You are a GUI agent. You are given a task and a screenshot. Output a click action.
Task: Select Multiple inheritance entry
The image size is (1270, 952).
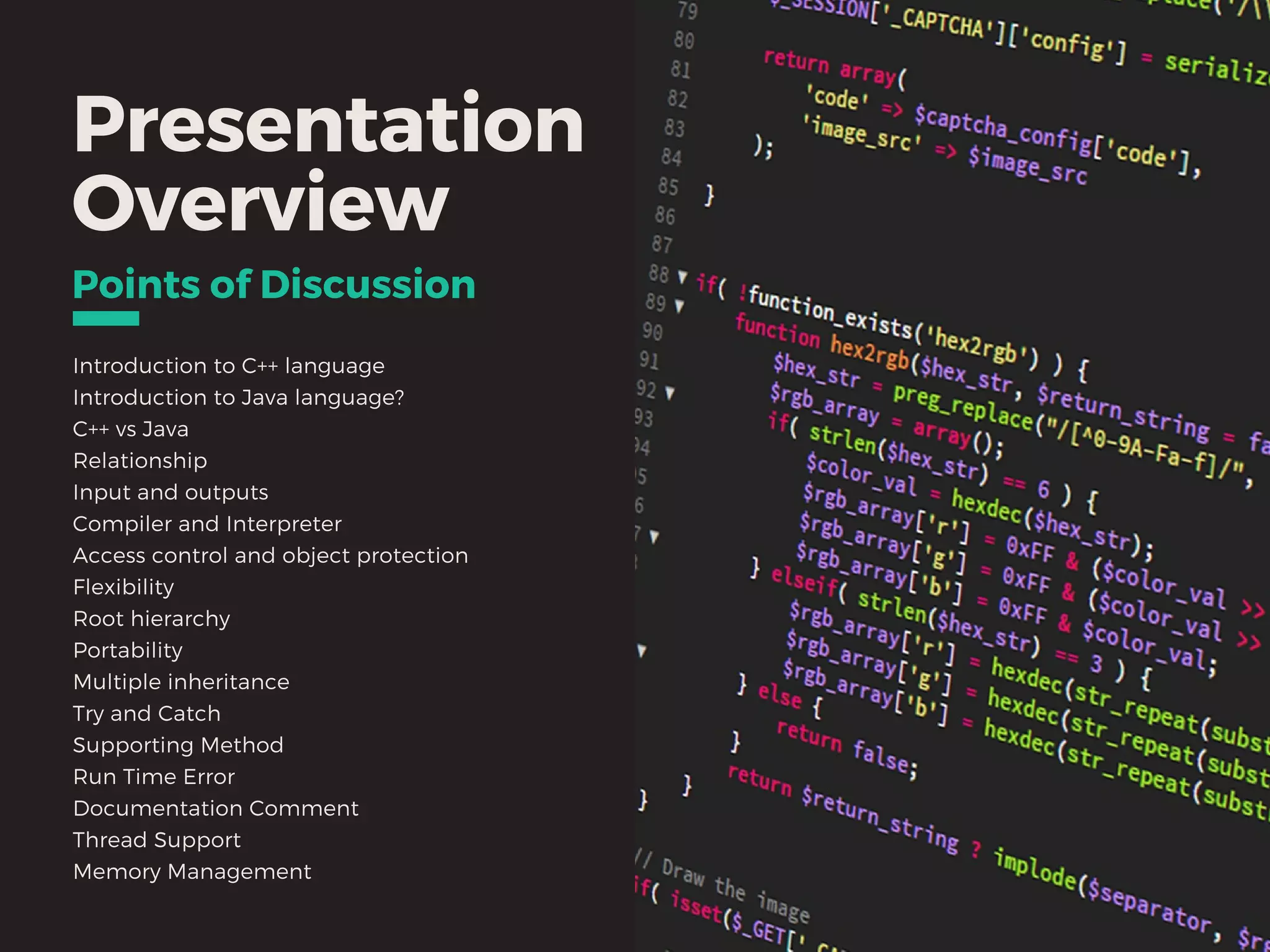click(181, 682)
